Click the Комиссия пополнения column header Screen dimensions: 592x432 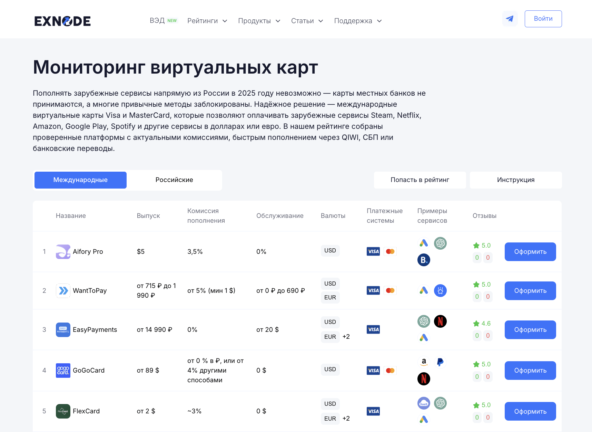(x=206, y=216)
